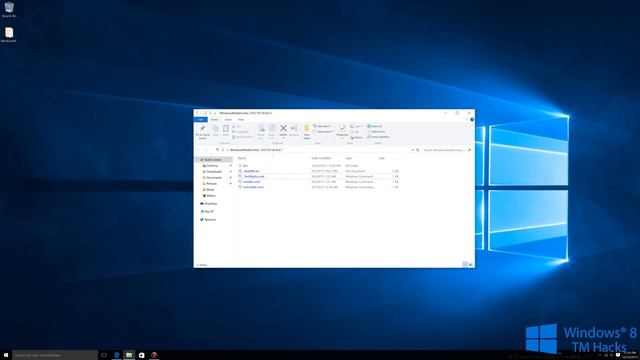This screenshot has height=360, width=640.
Task: Click the Properties ribbon icon
Action: point(342,131)
